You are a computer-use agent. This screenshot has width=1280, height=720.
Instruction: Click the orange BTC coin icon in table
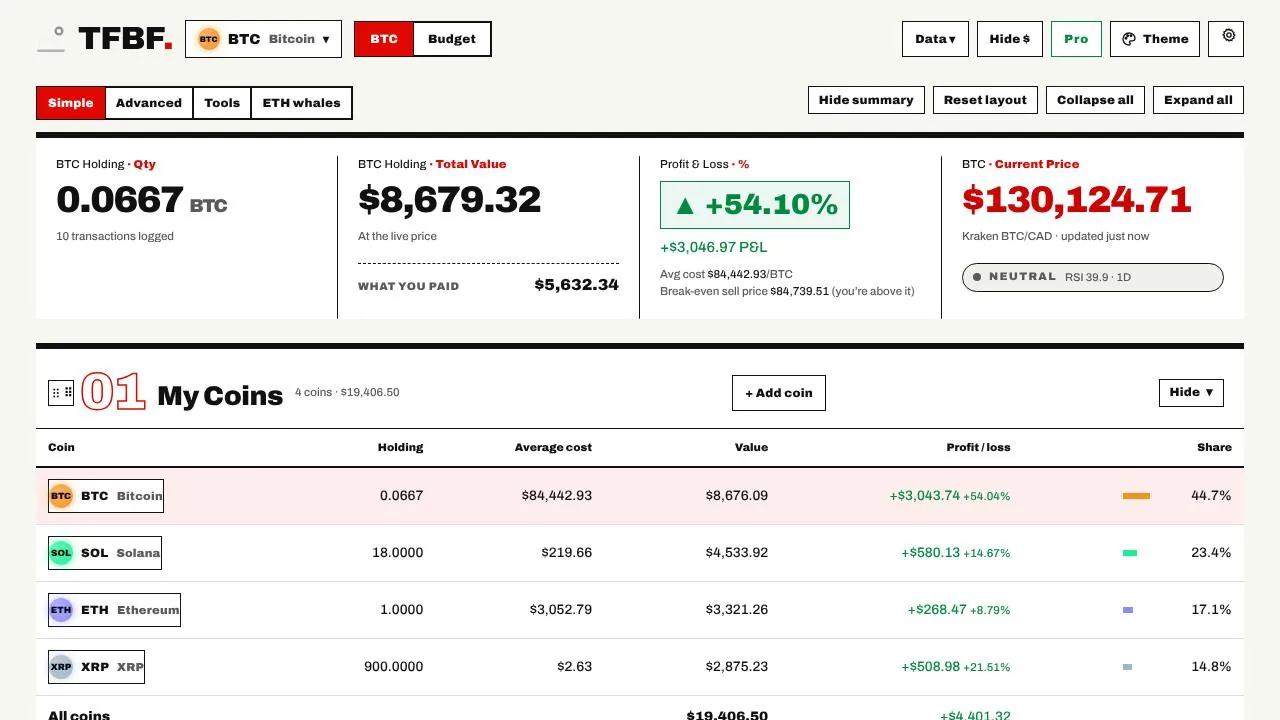click(61, 496)
